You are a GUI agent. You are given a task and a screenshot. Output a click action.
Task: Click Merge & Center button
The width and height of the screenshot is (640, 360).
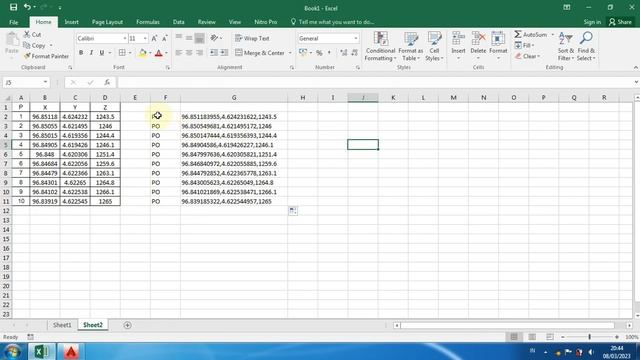coord(260,53)
